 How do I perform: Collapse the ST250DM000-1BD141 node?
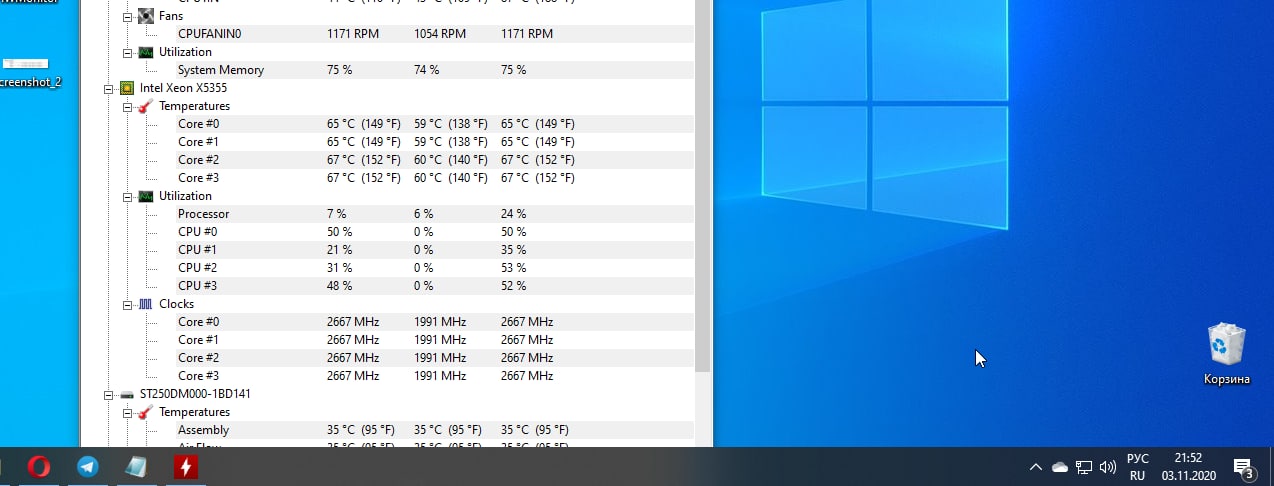[109, 394]
